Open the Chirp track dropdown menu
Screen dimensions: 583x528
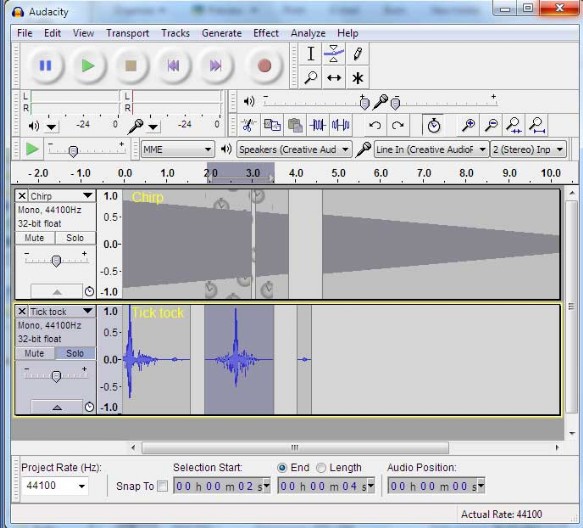click(x=88, y=196)
